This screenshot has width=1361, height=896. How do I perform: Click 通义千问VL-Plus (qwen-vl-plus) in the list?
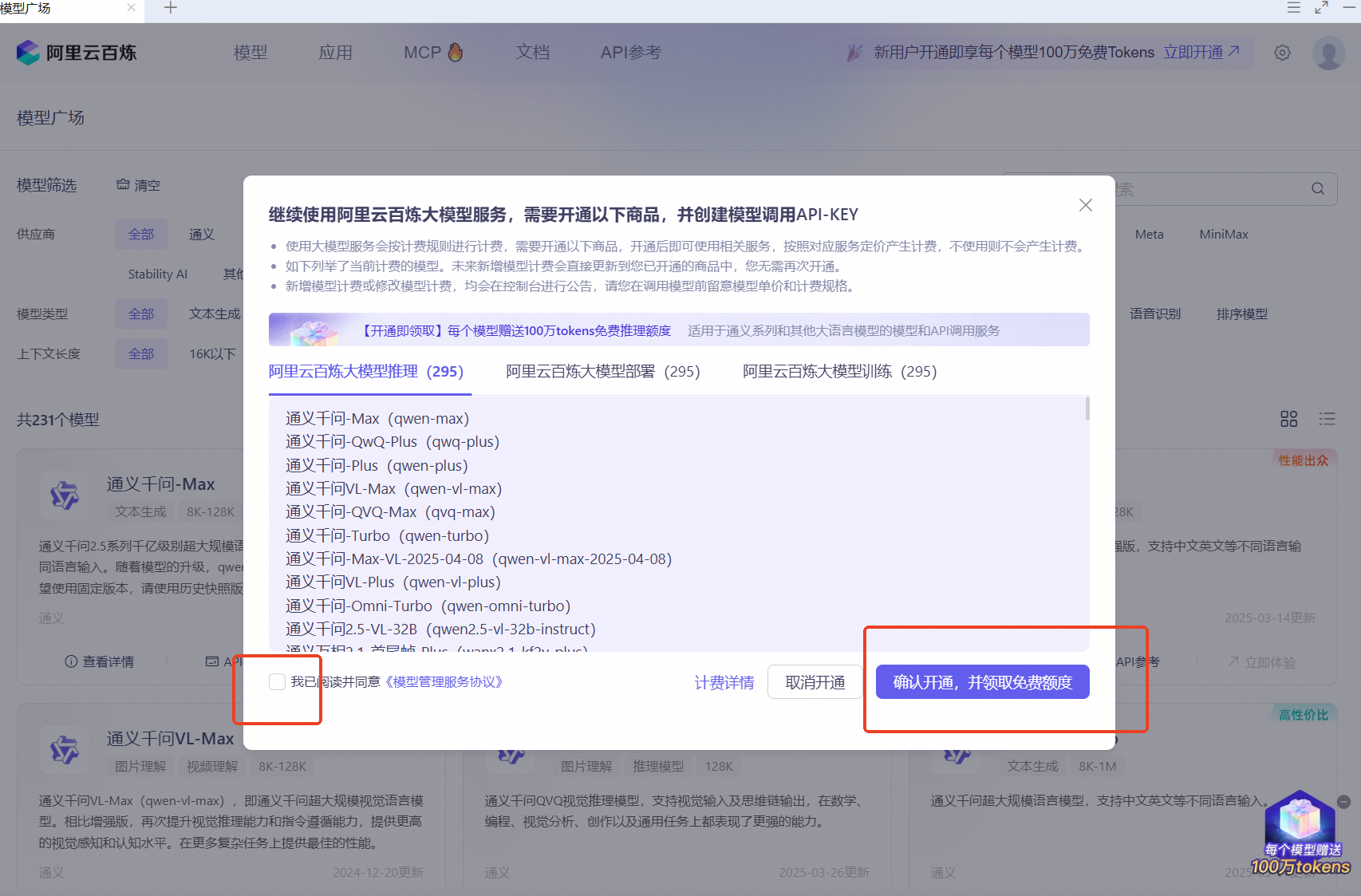point(393,582)
